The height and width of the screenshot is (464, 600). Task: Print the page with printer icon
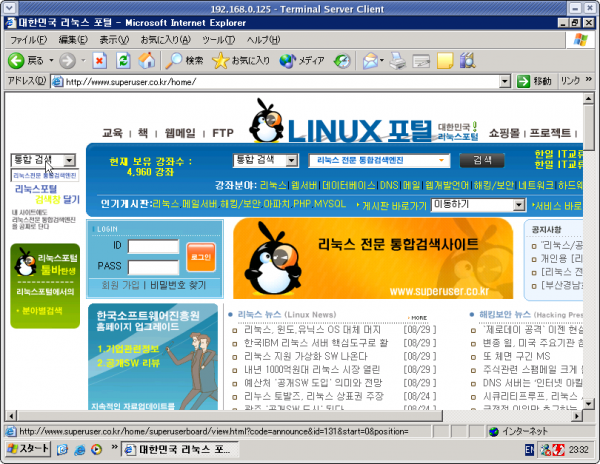[x=398, y=61]
